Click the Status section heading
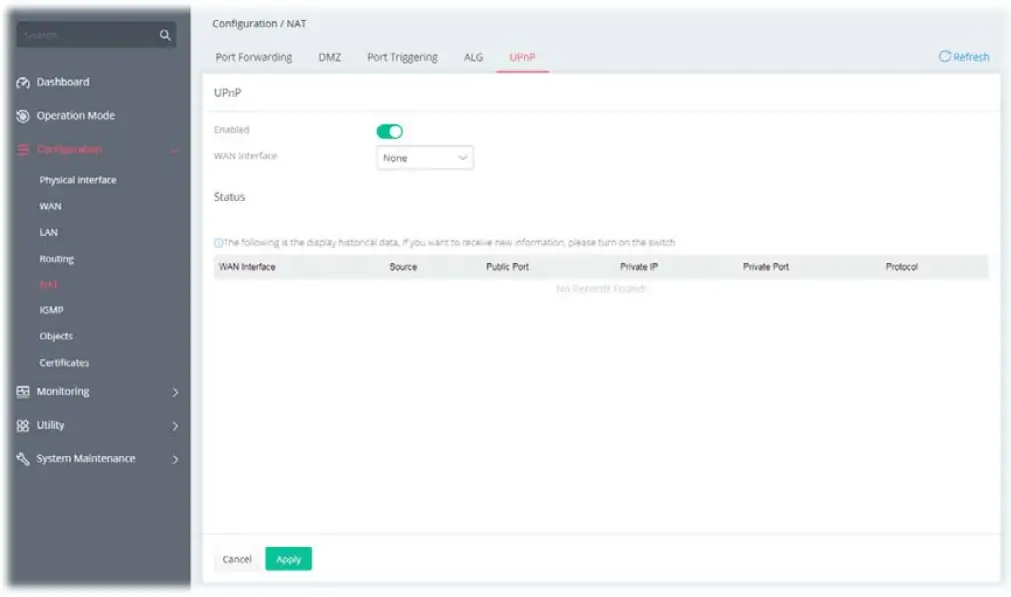Viewport: 1011px width, 597px height. click(230, 197)
